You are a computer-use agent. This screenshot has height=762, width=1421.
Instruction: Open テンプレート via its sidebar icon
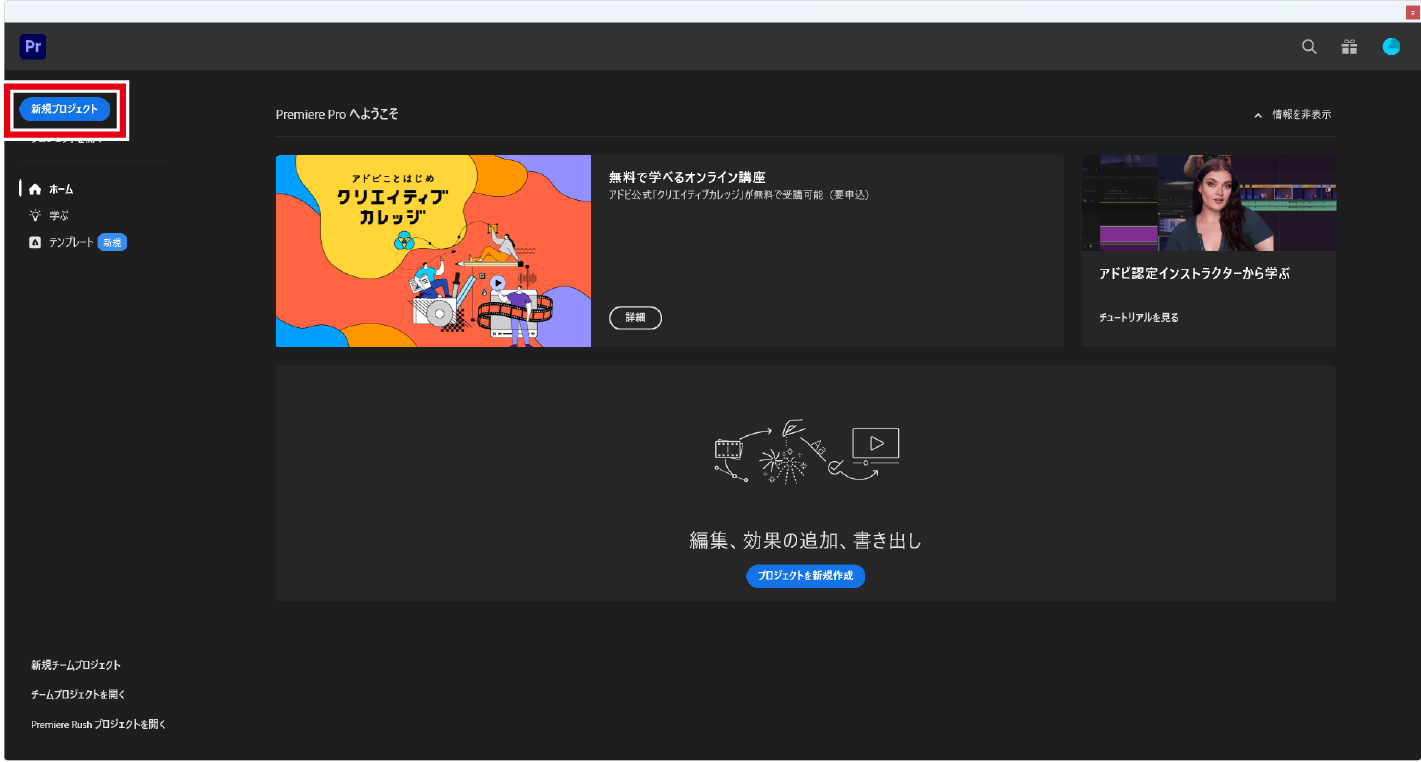point(36,242)
